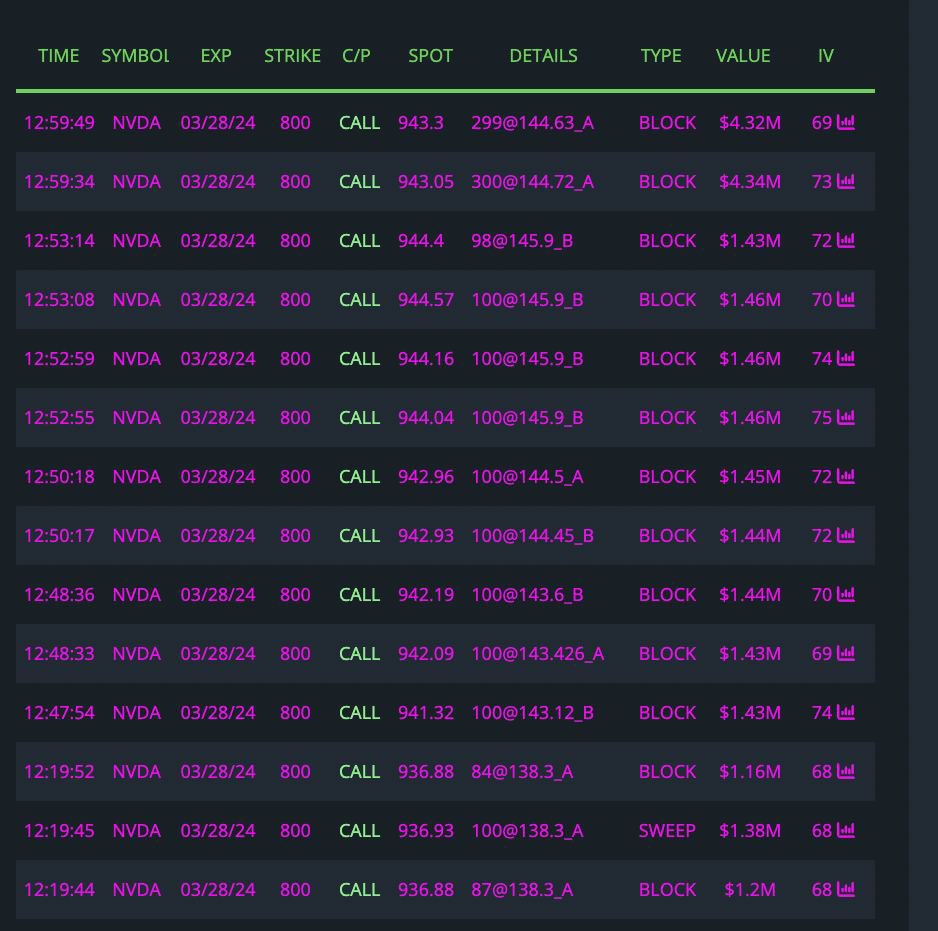Click details 100@144.5_A
The image size is (938, 931).
pos(527,476)
